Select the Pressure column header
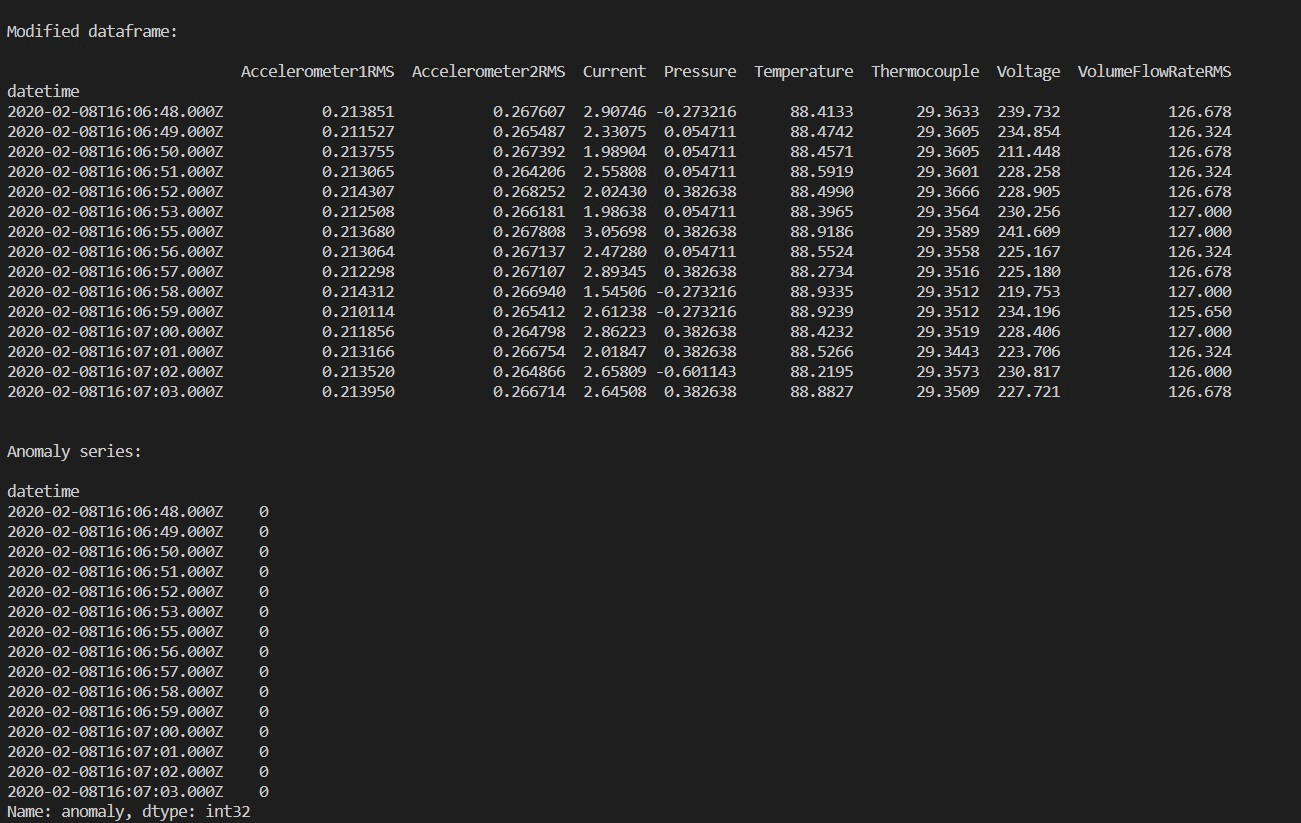Viewport: 1301px width, 823px height. pyautogui.click(x=699, y=71)
